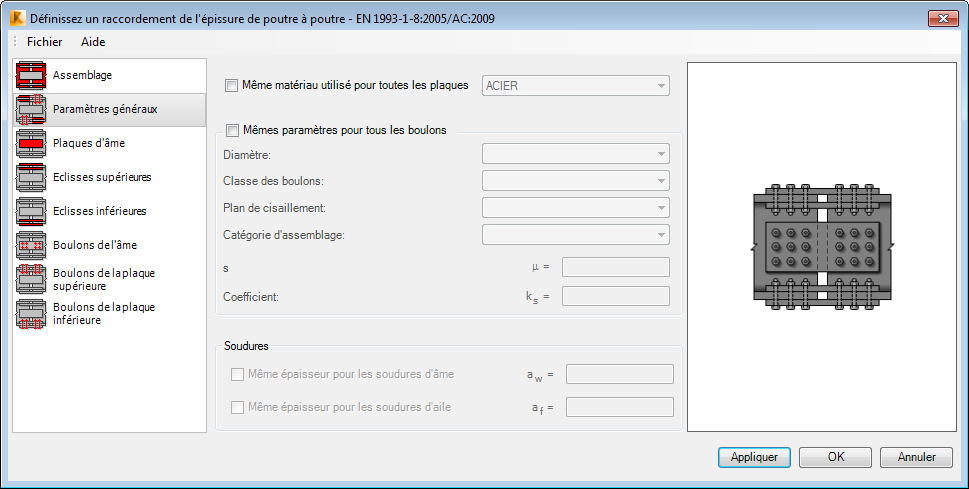Select Boulons de la plaque supérieure icon
The image size is (969, 489).
click(x=31, y=279)
